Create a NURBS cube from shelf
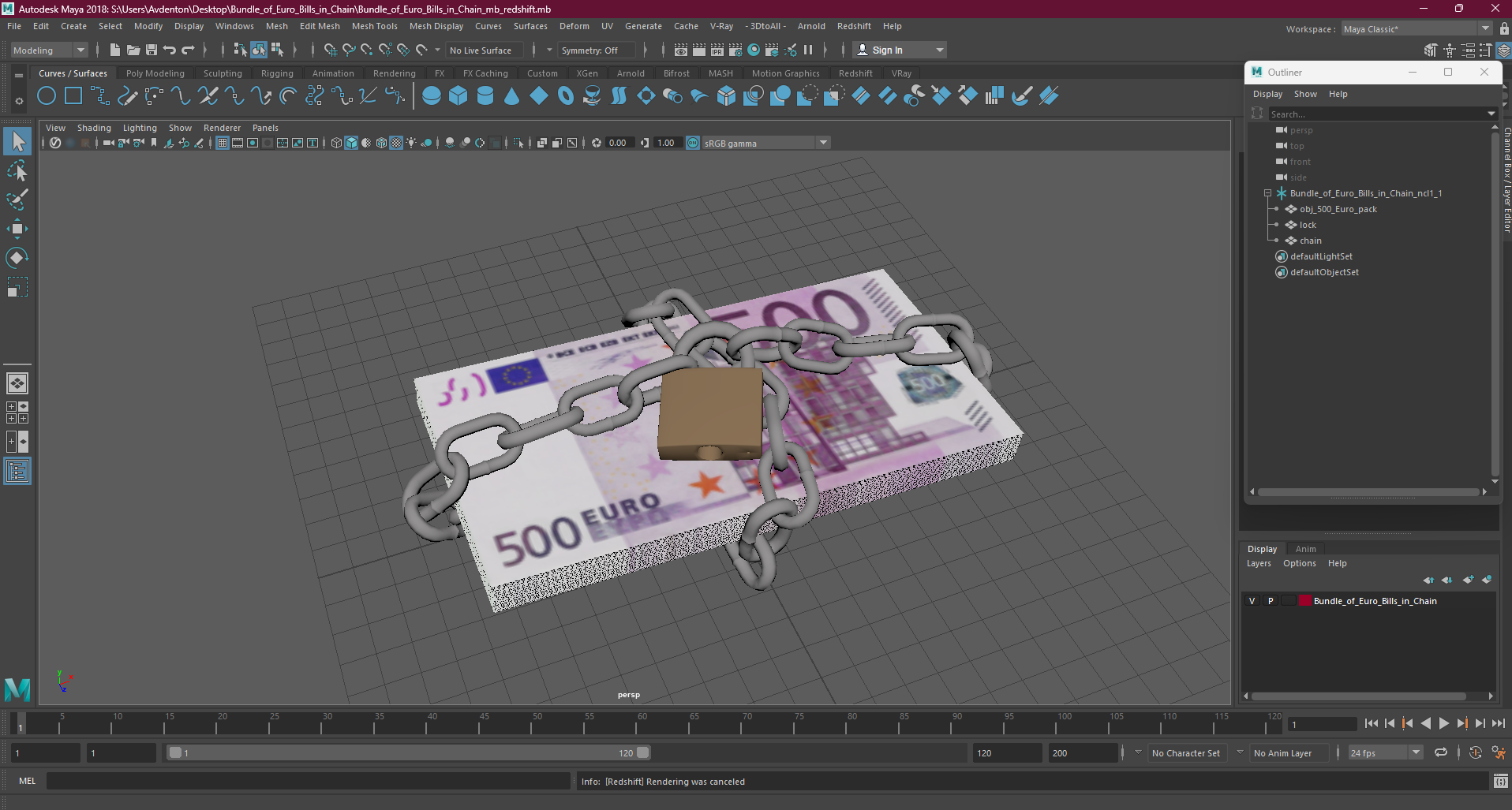The image size is (1512, 810). (458, 96)
